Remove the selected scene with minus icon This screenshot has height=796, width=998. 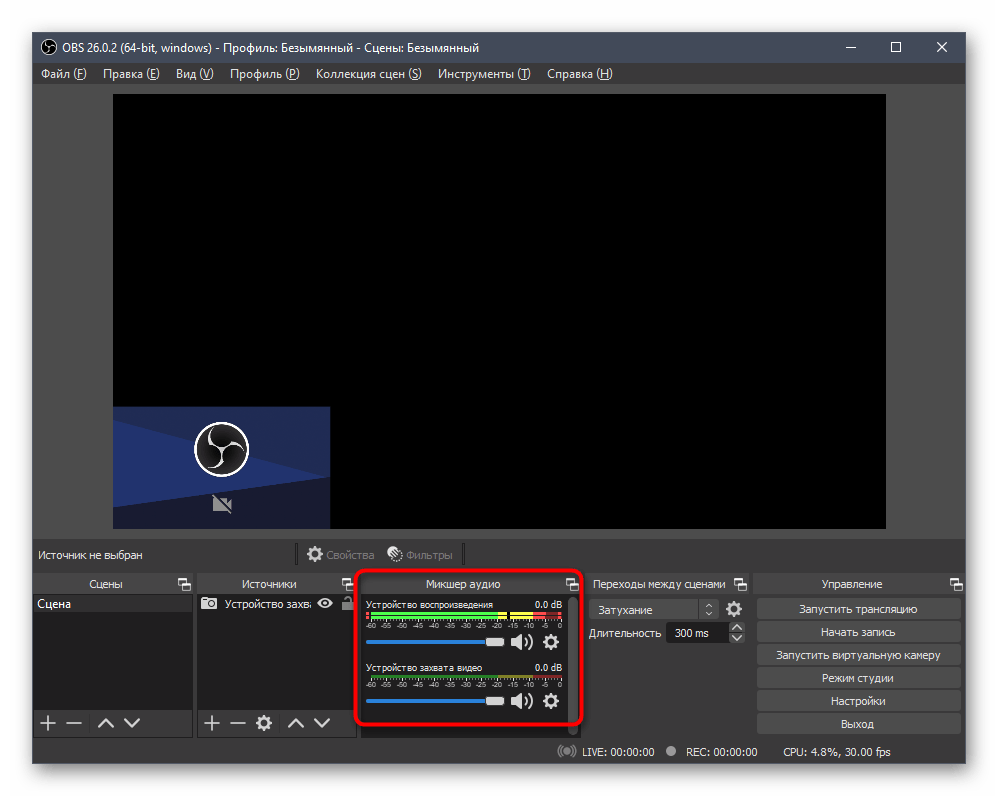pyautogui.click(x=74, y=723)
